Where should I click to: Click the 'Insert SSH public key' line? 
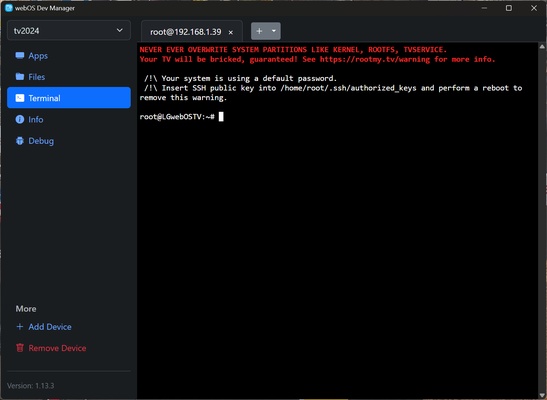333,88
